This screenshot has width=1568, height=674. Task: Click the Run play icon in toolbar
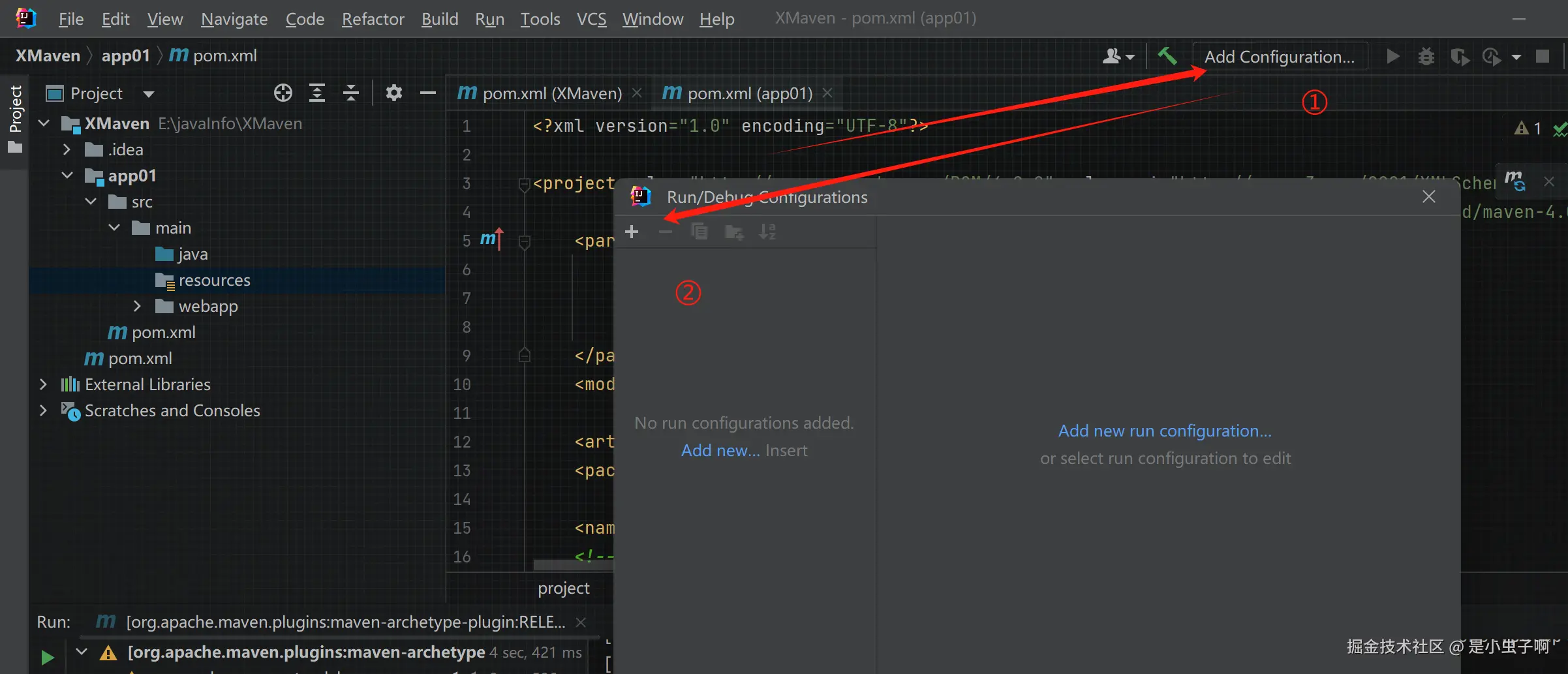[x=1392, y=56]
